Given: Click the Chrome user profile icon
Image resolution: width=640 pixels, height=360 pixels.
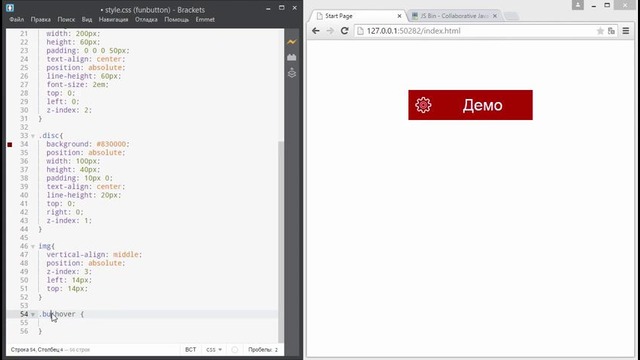Looking at the screenshot, I should pos(578,5).
